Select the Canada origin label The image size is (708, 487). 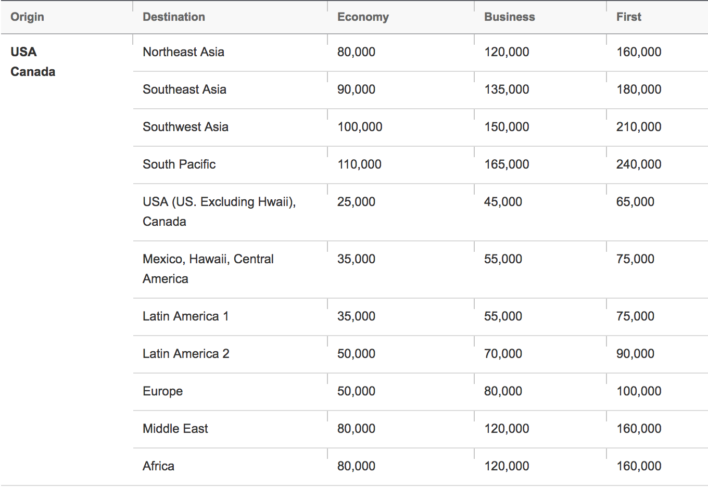click(33, 72)
